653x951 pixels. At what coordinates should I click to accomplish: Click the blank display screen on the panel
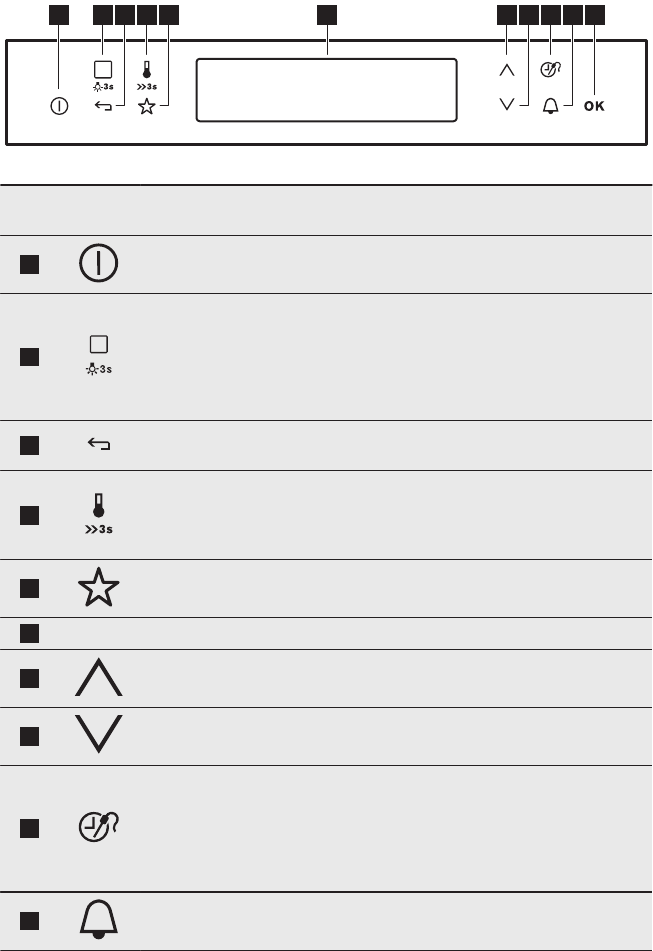coord(326,90)
